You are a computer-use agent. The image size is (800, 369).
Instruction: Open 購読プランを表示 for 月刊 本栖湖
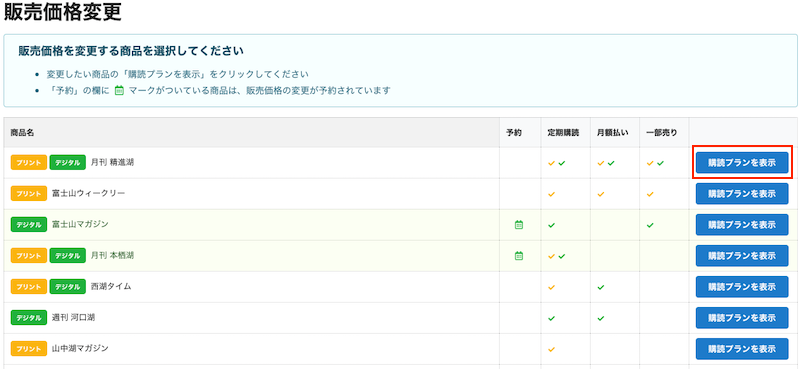click(x=742, y=256)
